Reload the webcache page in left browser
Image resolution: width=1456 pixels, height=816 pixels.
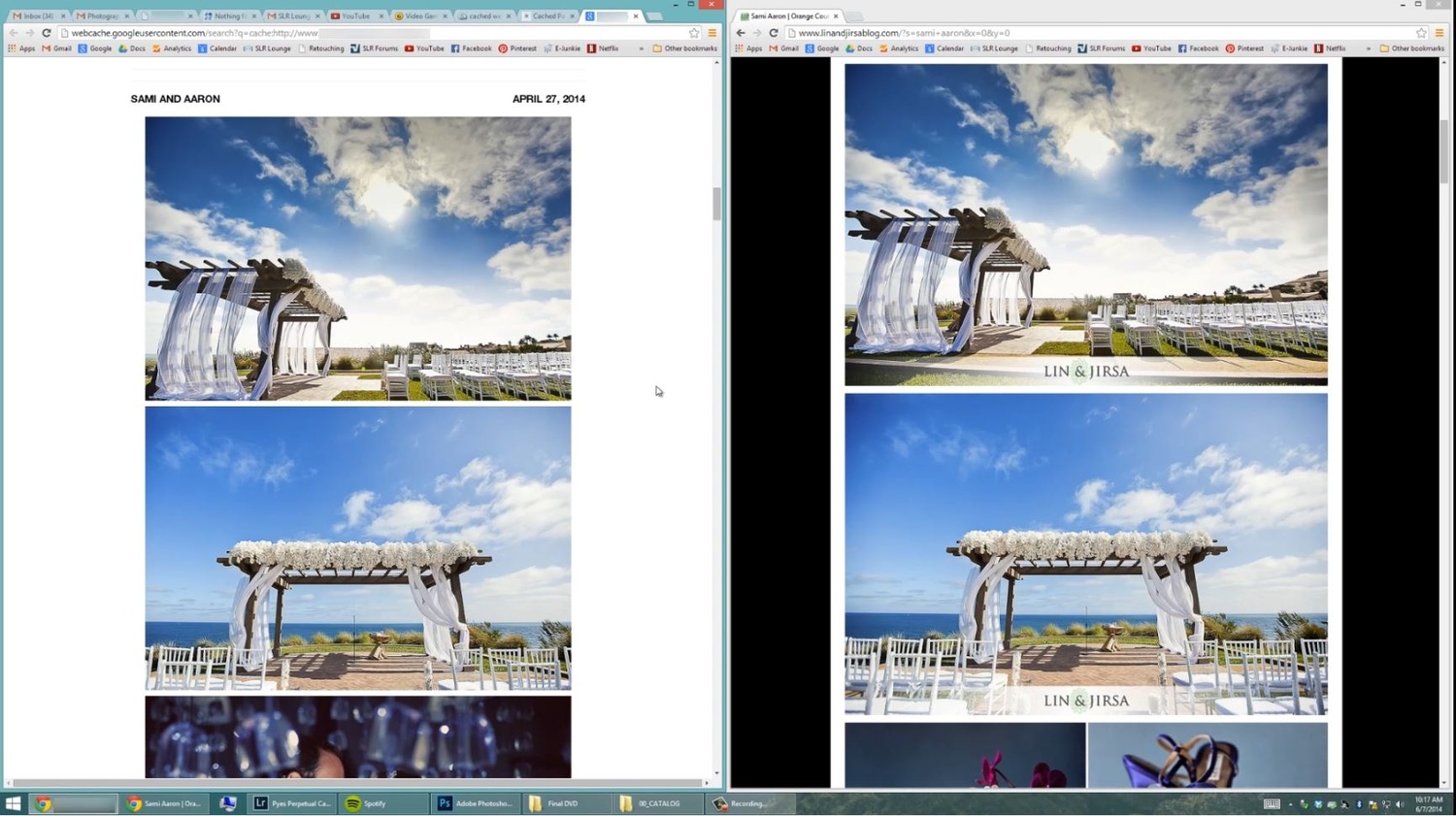point(46,33)
